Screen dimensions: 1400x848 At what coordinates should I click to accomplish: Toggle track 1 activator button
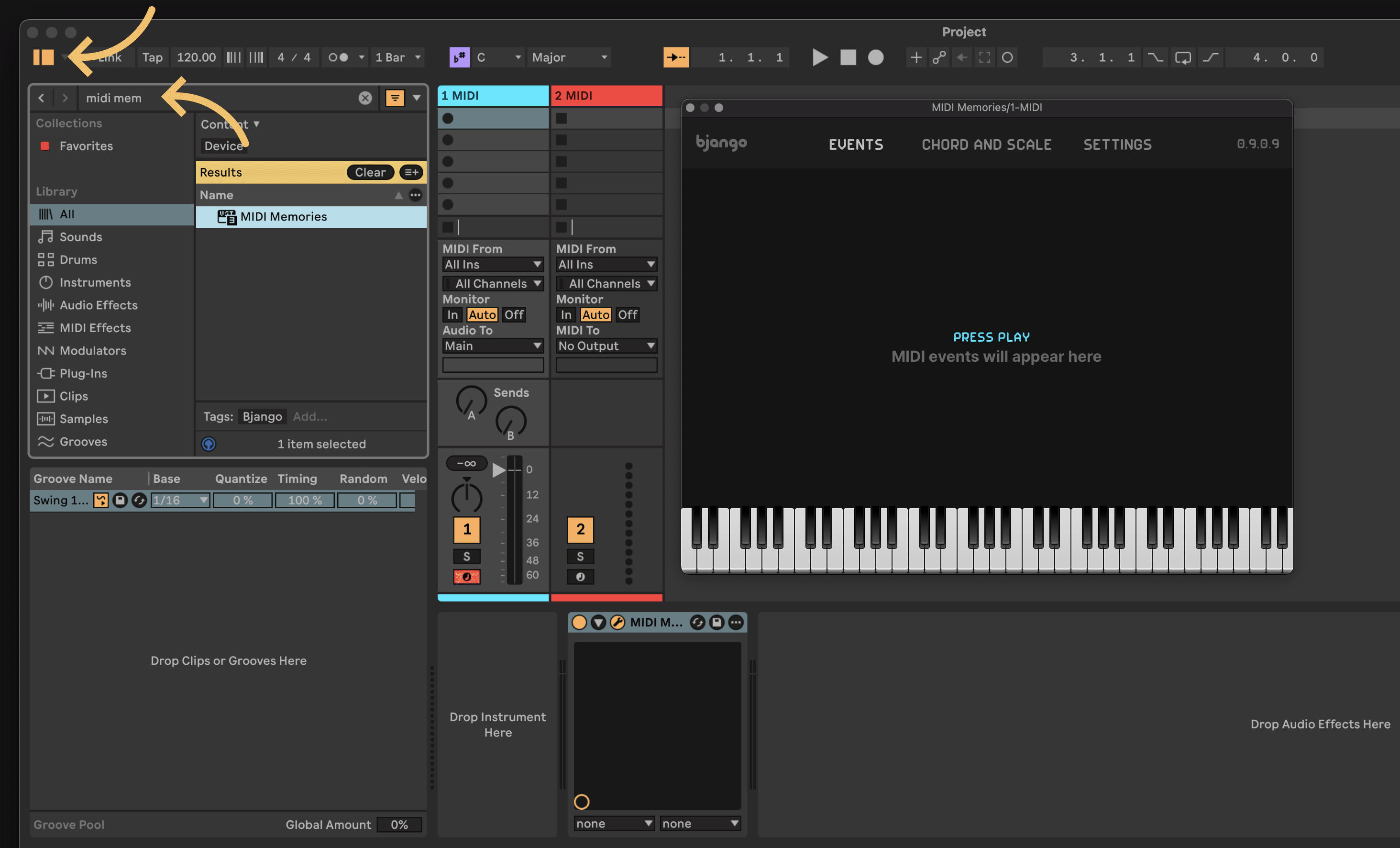(x=466, y=530)
